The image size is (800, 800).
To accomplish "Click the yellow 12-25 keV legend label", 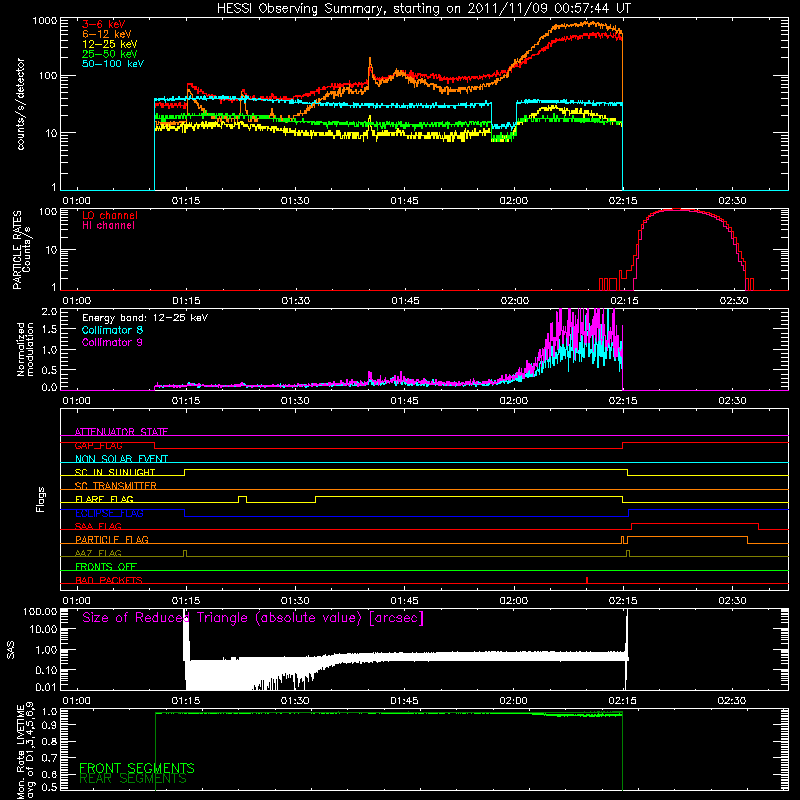I will [x=109, y=44].
